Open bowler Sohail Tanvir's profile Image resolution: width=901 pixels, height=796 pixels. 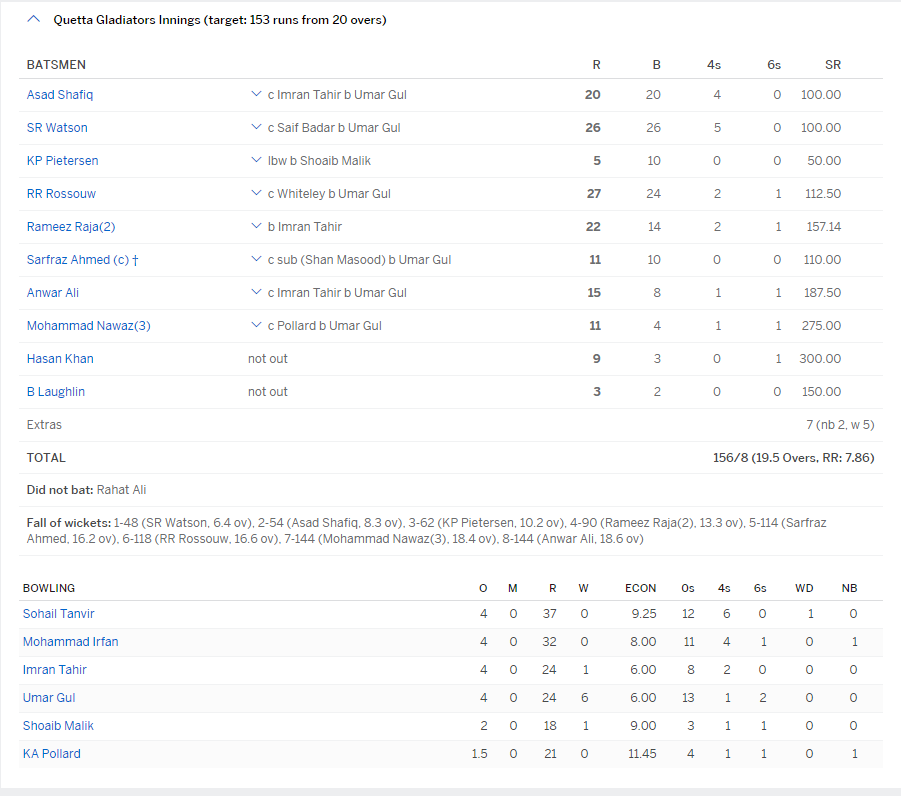click(59, 614)
